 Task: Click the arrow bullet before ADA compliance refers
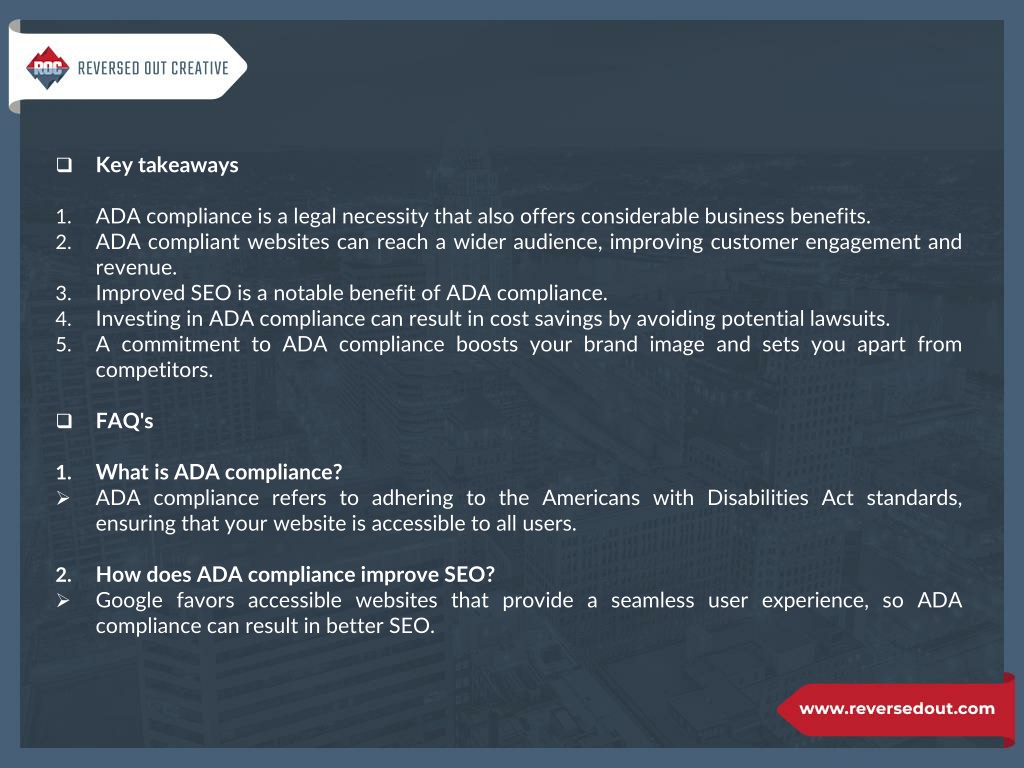point(63,498)
